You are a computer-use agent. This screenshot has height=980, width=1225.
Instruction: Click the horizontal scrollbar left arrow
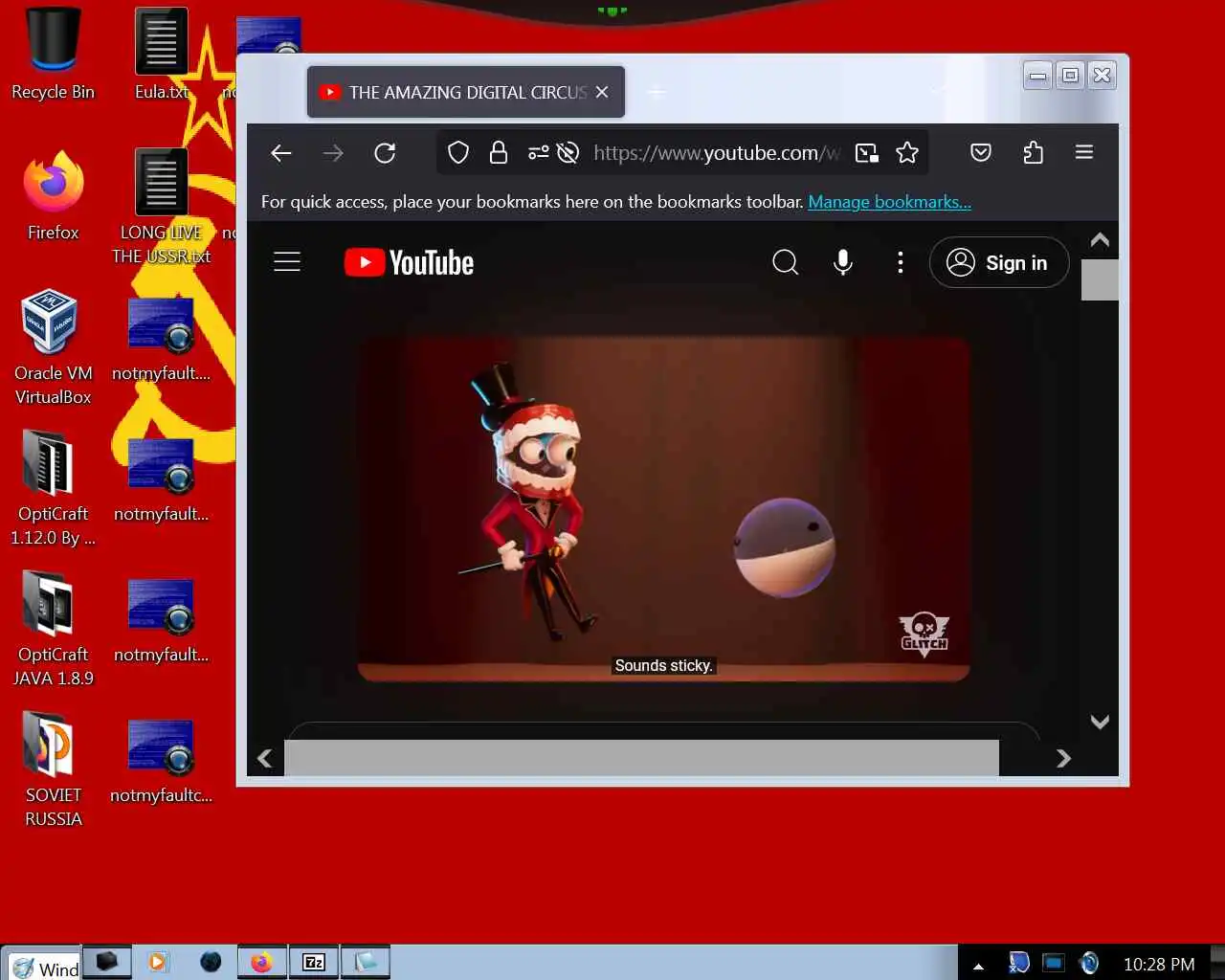(265, 759)
